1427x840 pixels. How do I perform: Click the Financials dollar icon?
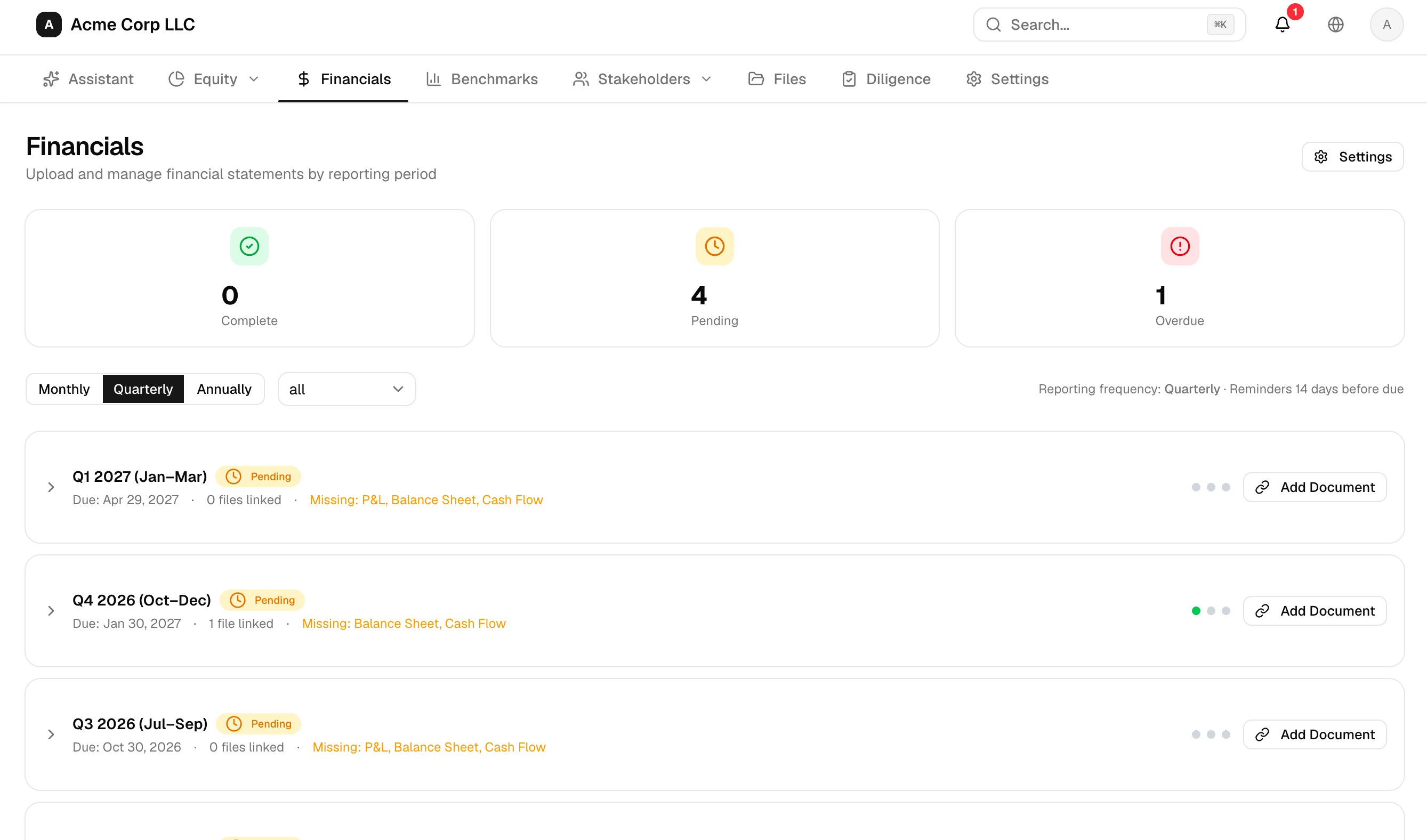click(x=303, y=79)
